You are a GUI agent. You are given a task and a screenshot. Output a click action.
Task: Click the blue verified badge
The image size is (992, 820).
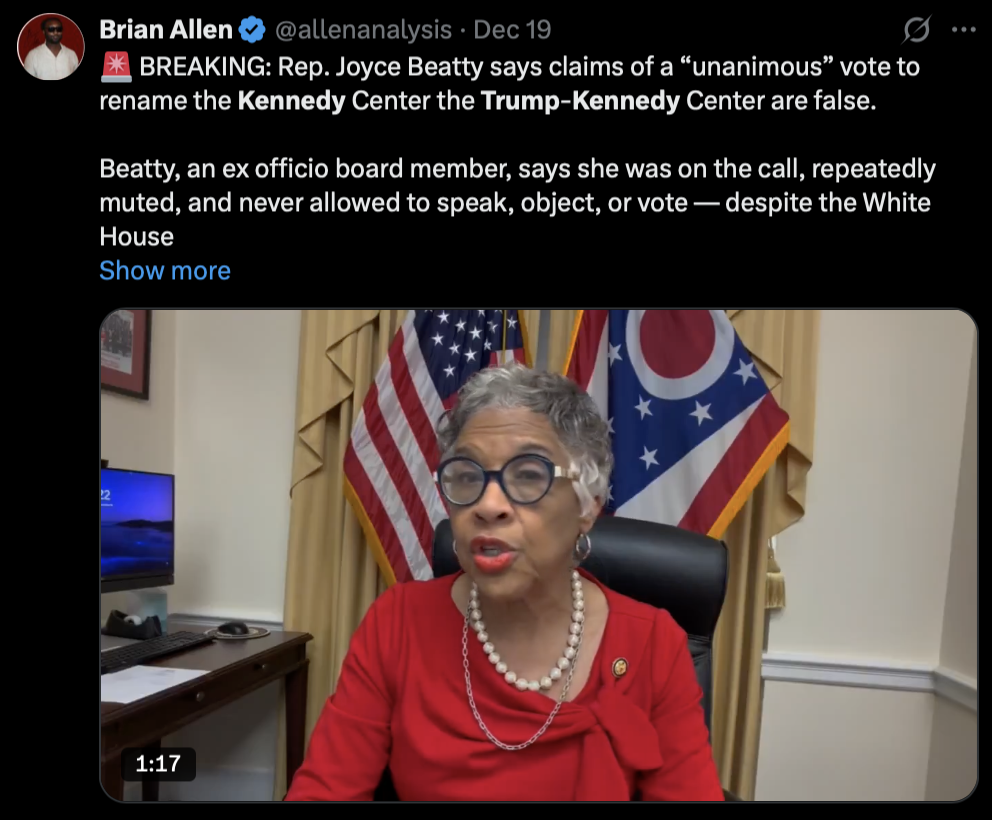[252, 30]
